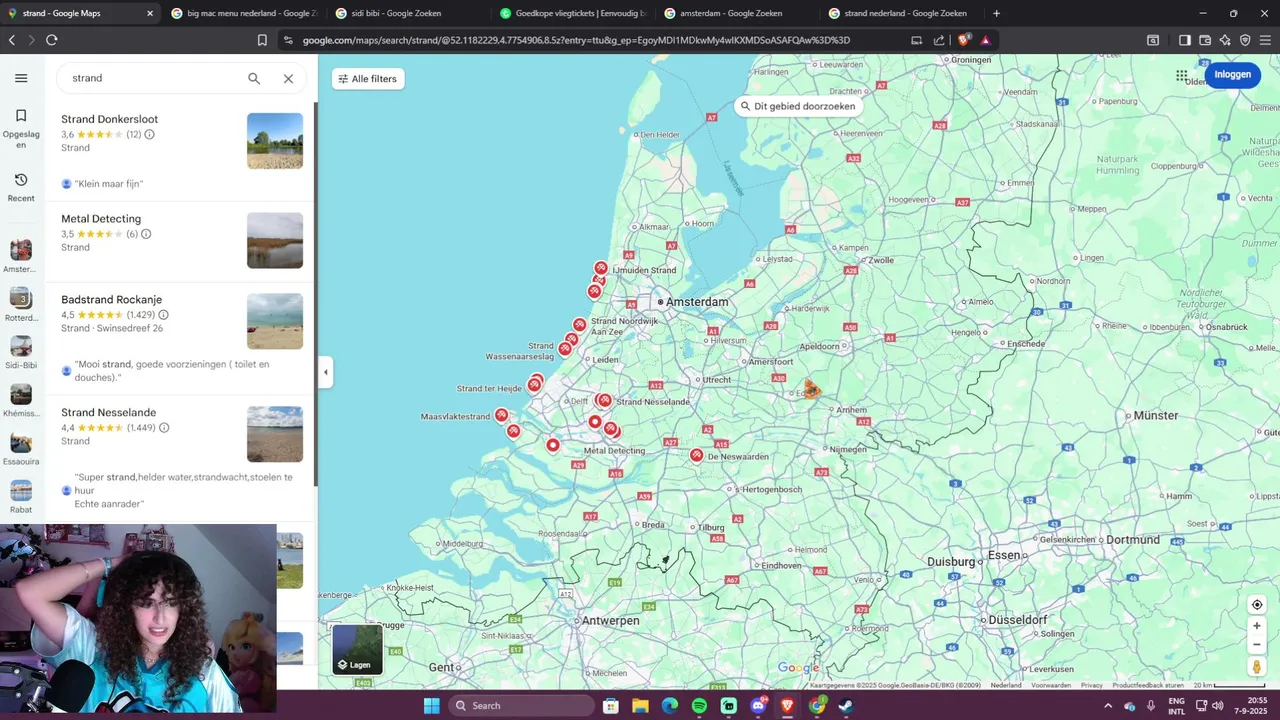The image size is (1280, 720).
Task: Click the browser reload button
Action: click(52, 40)
